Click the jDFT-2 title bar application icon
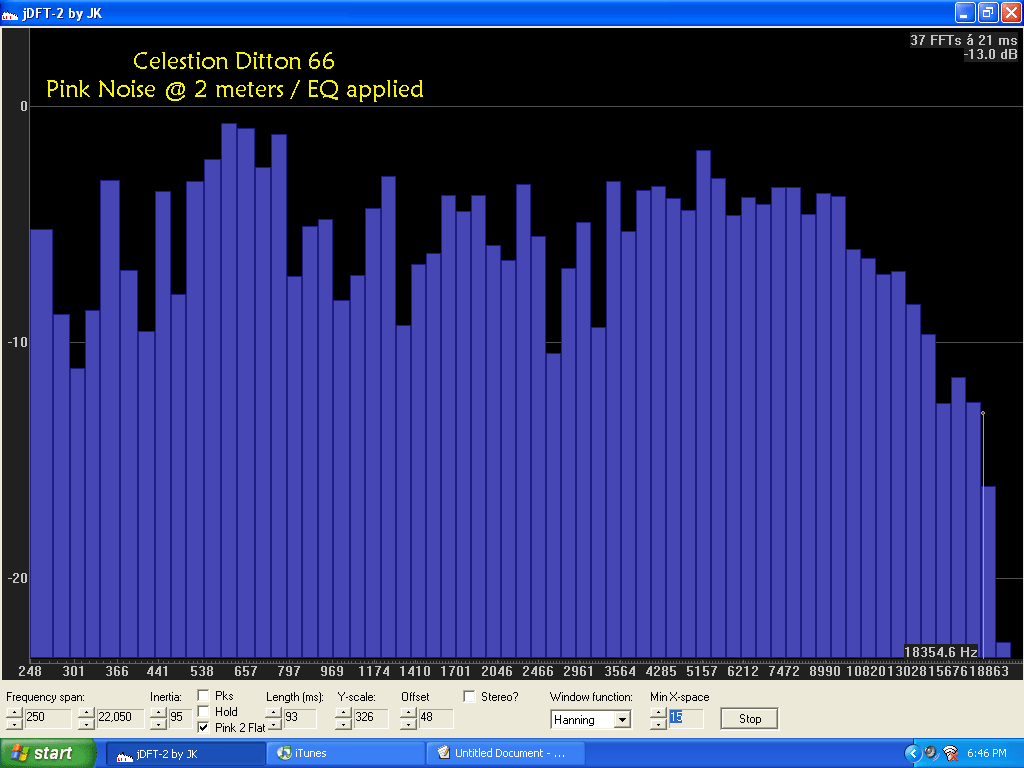The image size is (1024, 768). (10, 13)
